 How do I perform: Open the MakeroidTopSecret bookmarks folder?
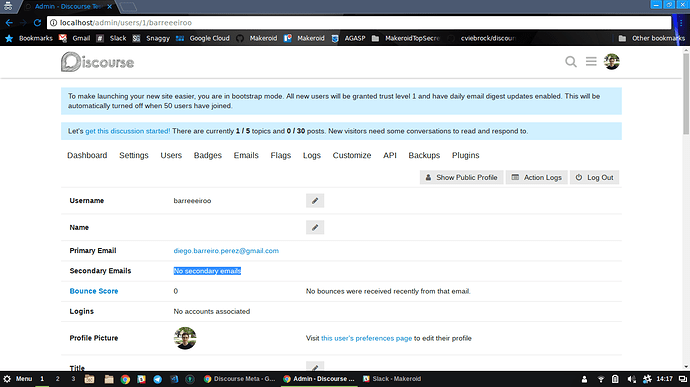coord(405,38)
